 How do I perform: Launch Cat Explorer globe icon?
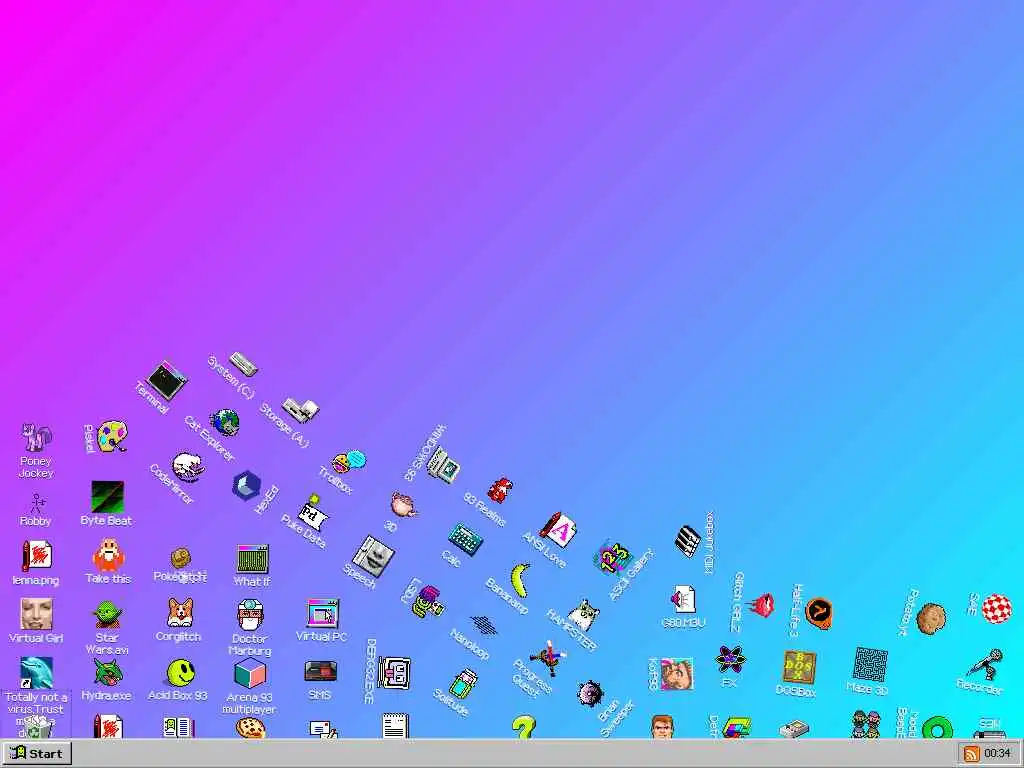[x=225, y=423]
